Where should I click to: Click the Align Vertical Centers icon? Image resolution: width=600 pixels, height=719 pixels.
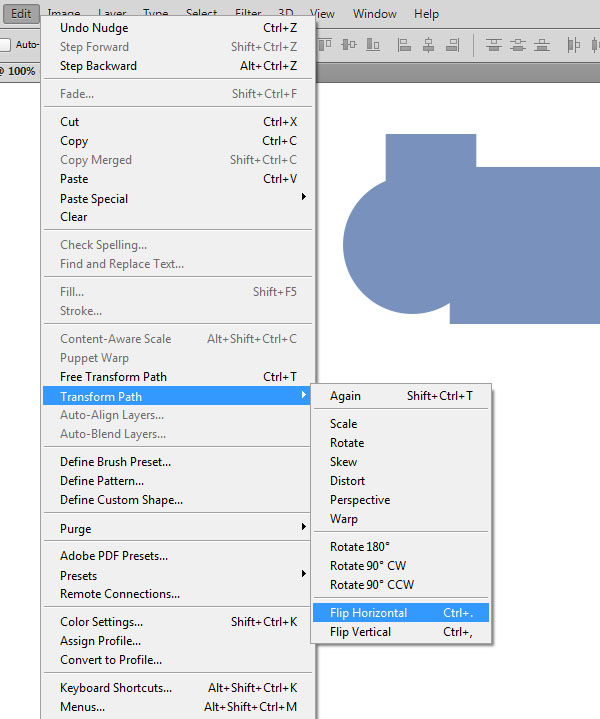pos(350,44)
